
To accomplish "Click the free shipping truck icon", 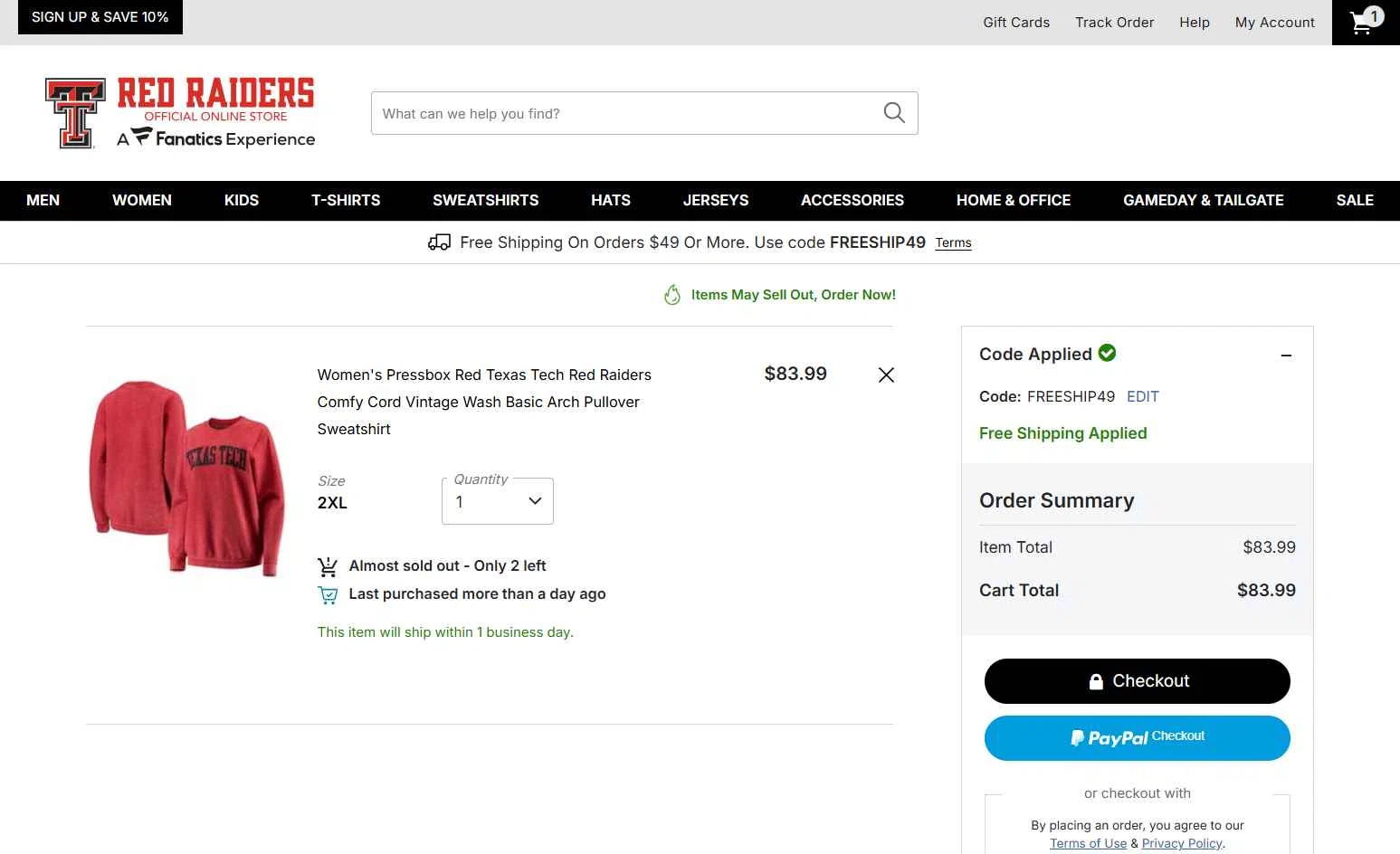I will pyautogui.click(x=439, y=242).
